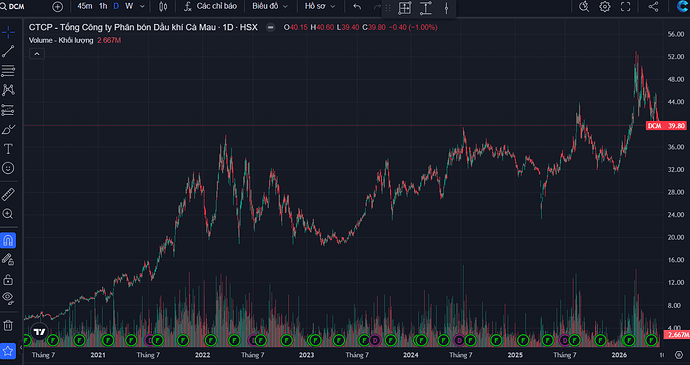
Task: Select the ruler measure tool
Action: (8, 194)
